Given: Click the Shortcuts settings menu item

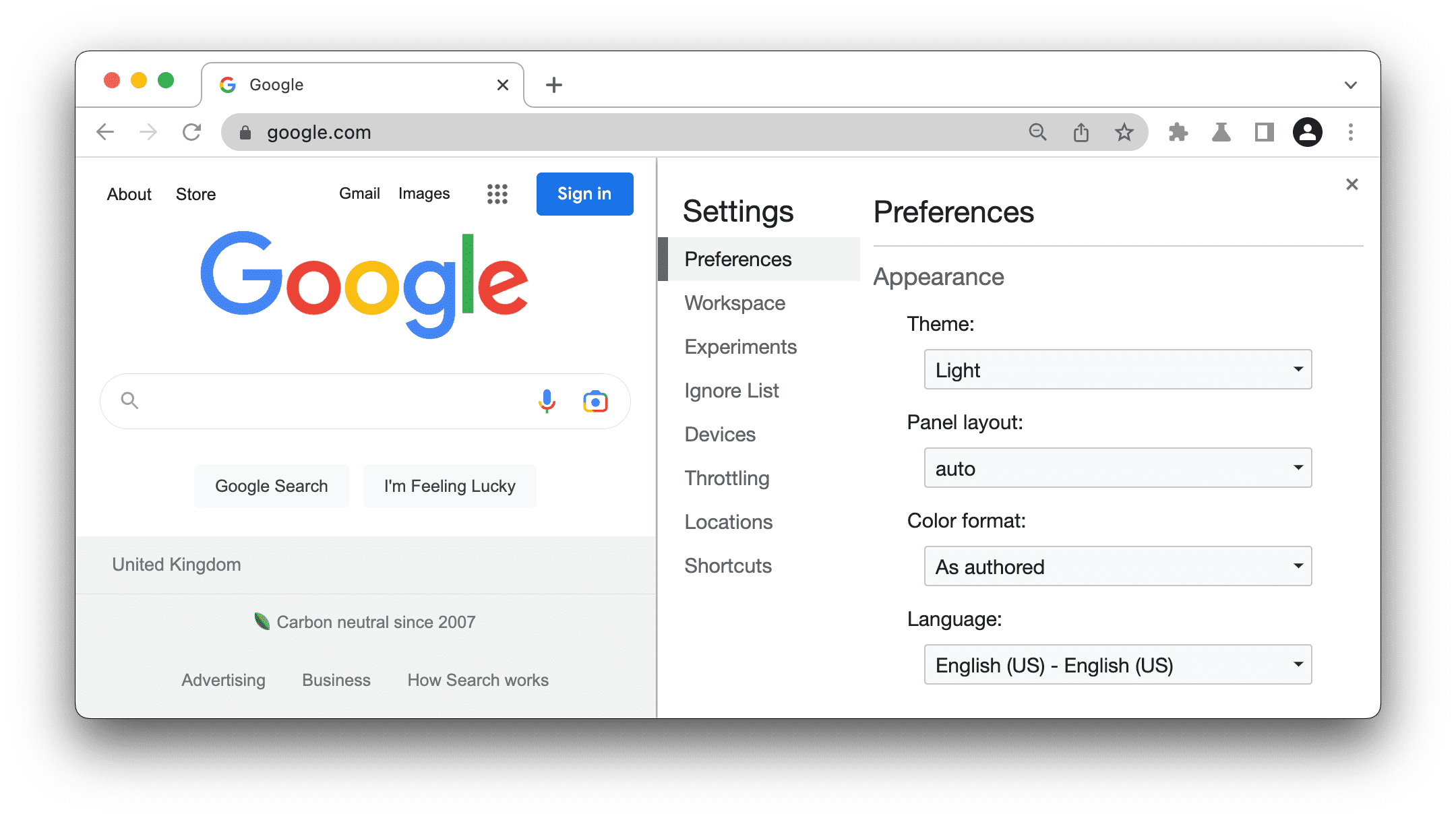Looking at the screenshot, I should [728, 565].
